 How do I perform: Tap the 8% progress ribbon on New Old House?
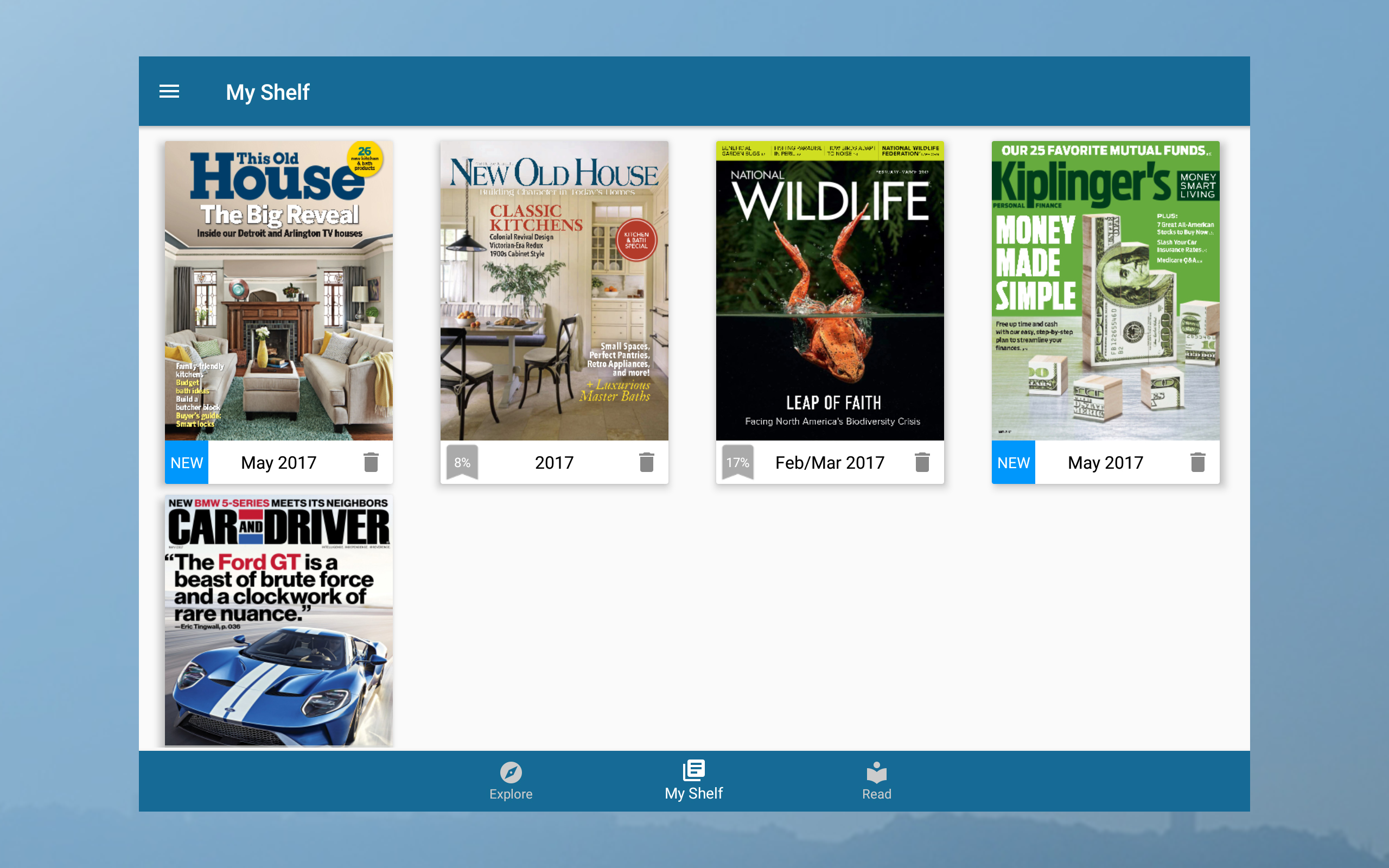click(462, 461)
